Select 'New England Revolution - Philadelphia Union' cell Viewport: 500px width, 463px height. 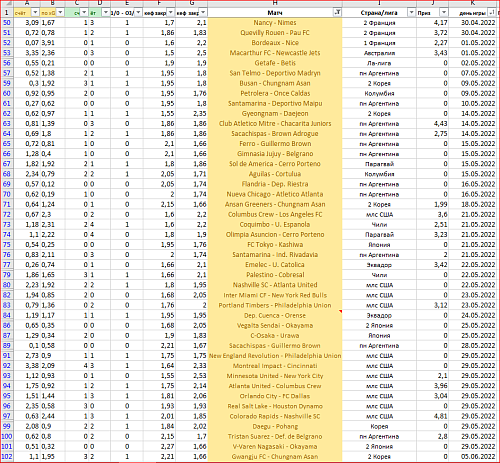pyautogui.click(x=275, y=356)
